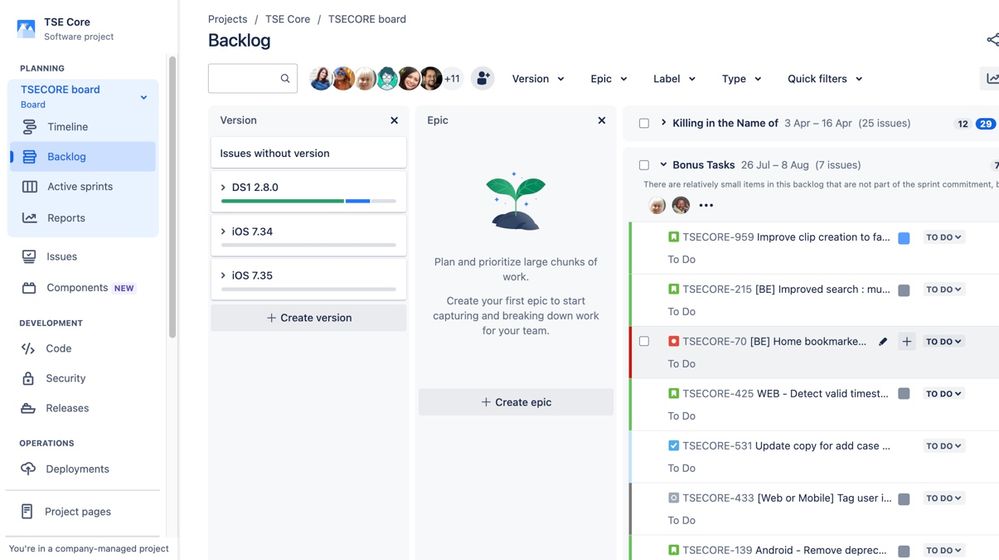The height and width of the screenshot is (560, 999).
Task: Click the TSECORE board breadcrumb link
Action: point(367,19)
